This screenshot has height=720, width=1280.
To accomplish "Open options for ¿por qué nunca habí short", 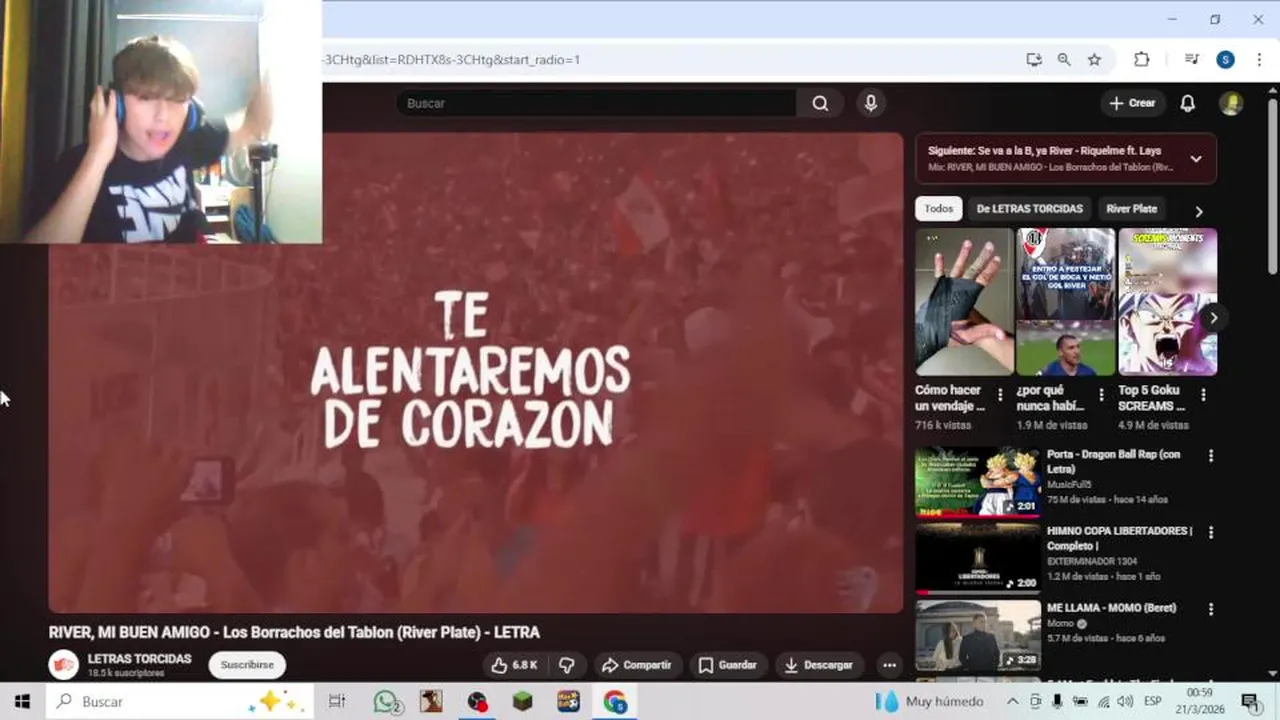I will pyautogui.click(x=1101, y=395).
